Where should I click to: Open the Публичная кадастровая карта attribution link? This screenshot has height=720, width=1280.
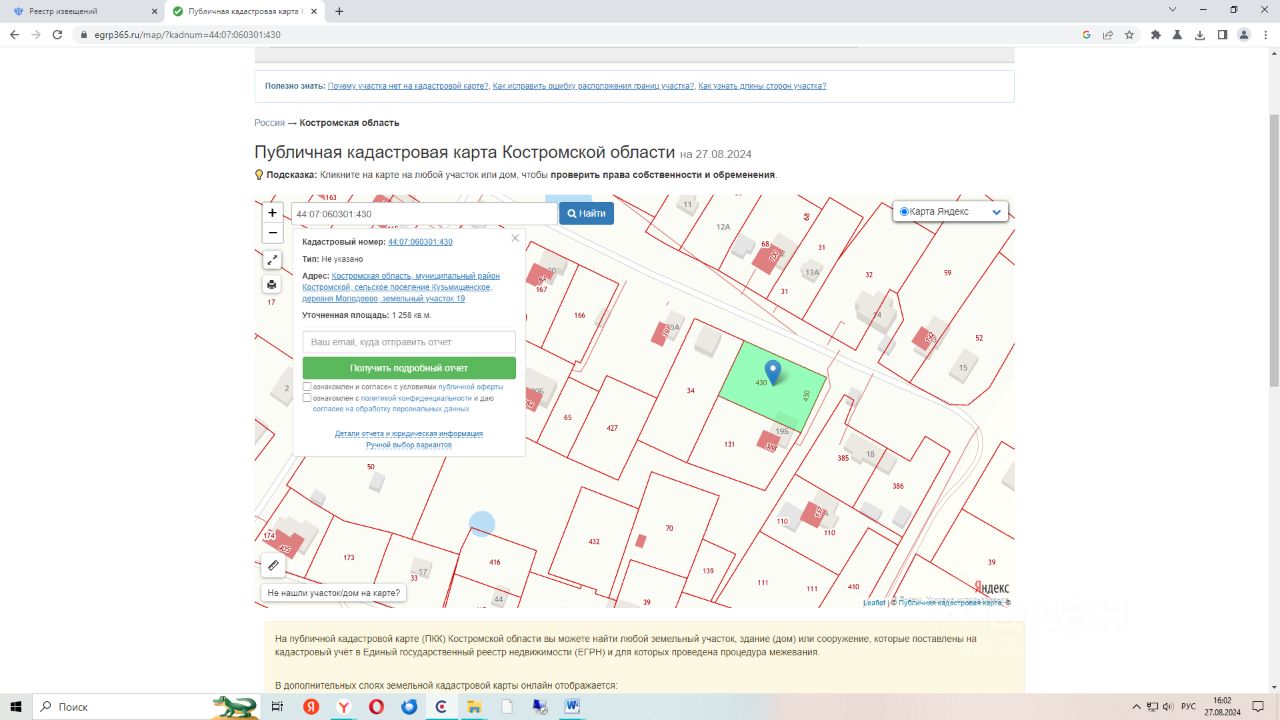coord(950,603)
